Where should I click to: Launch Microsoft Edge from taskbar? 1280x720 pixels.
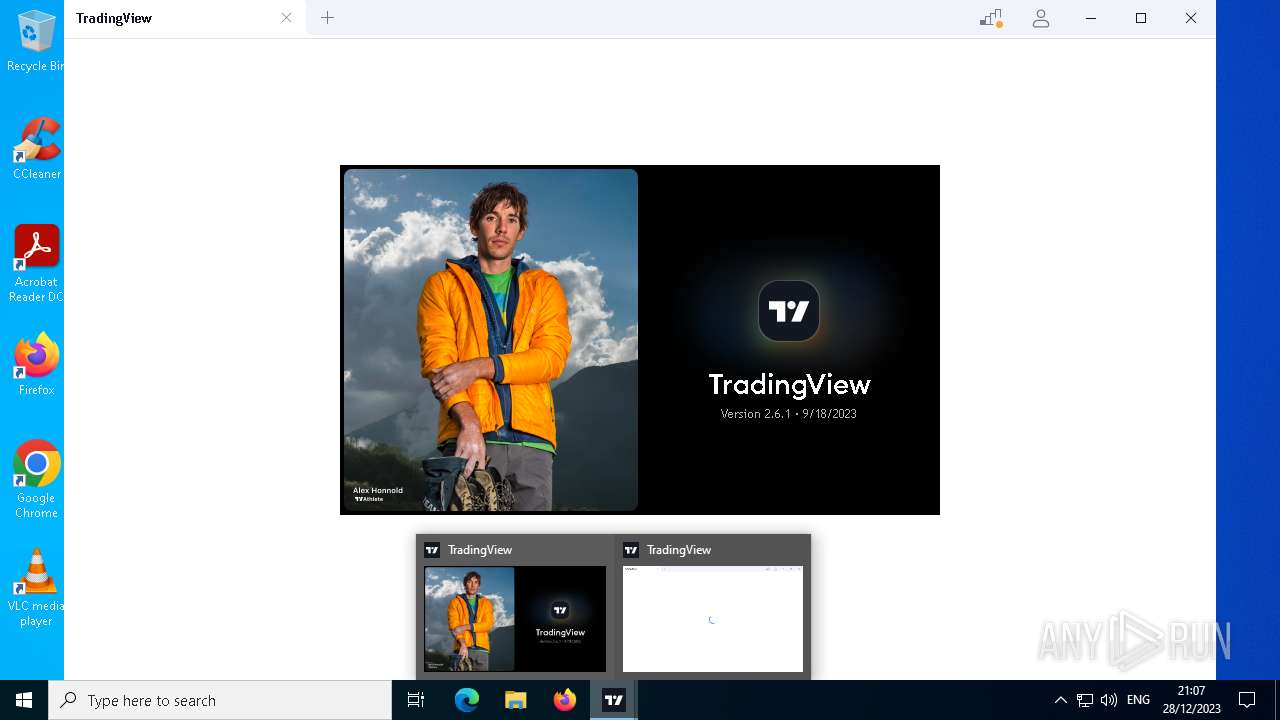[467, 700]
